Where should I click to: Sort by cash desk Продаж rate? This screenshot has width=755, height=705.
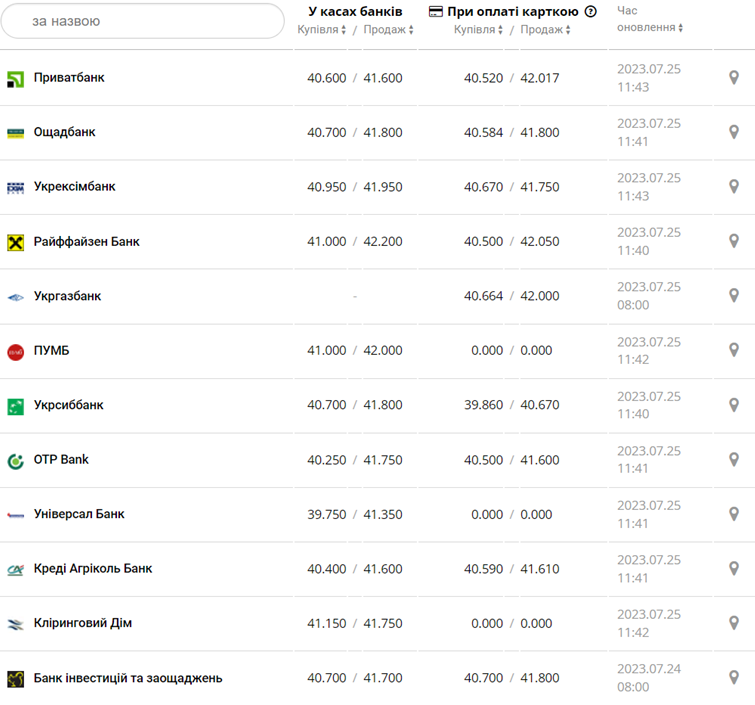click(389, 30)
